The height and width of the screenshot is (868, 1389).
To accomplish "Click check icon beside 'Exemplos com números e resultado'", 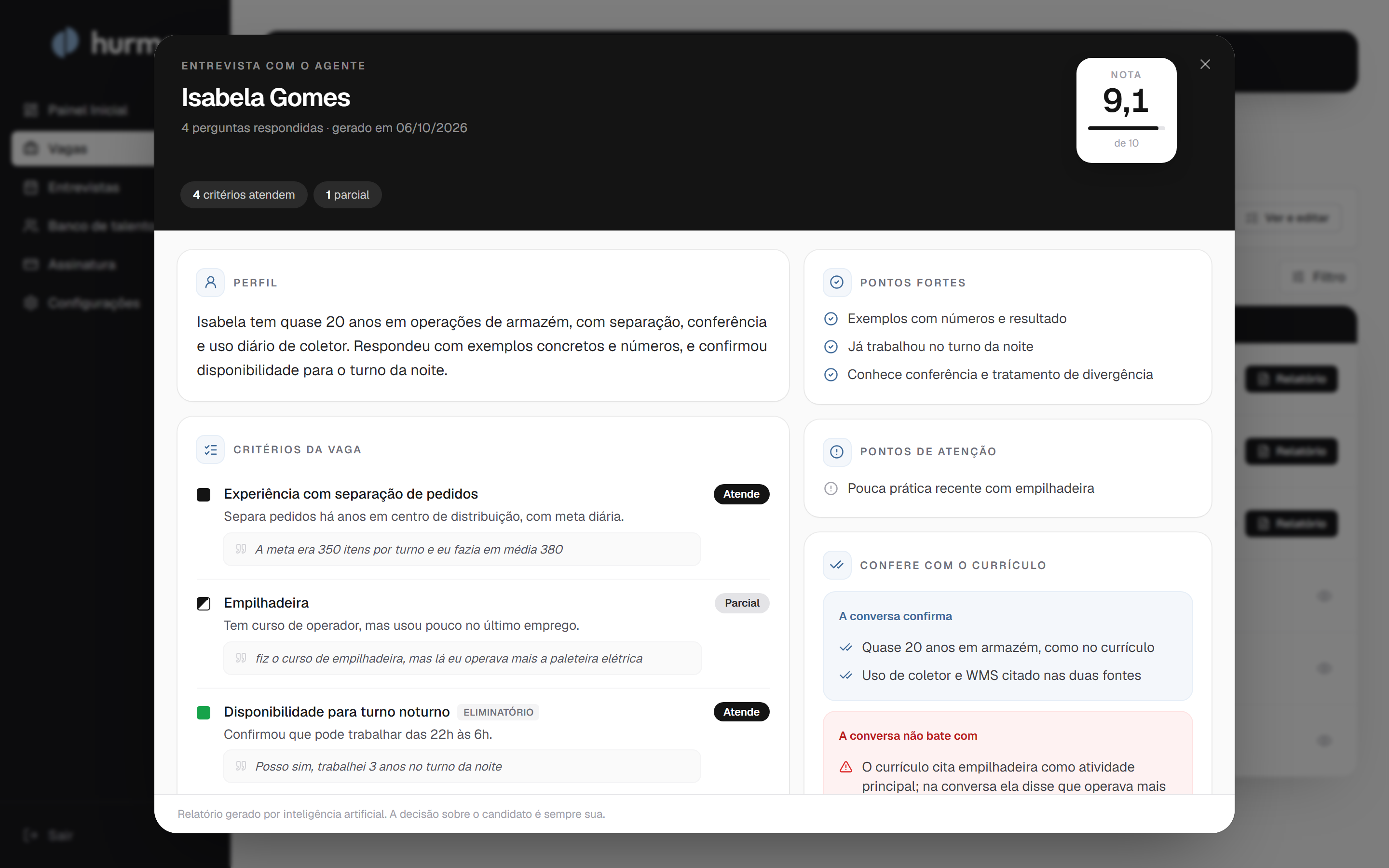I will [x=831, y=319].
